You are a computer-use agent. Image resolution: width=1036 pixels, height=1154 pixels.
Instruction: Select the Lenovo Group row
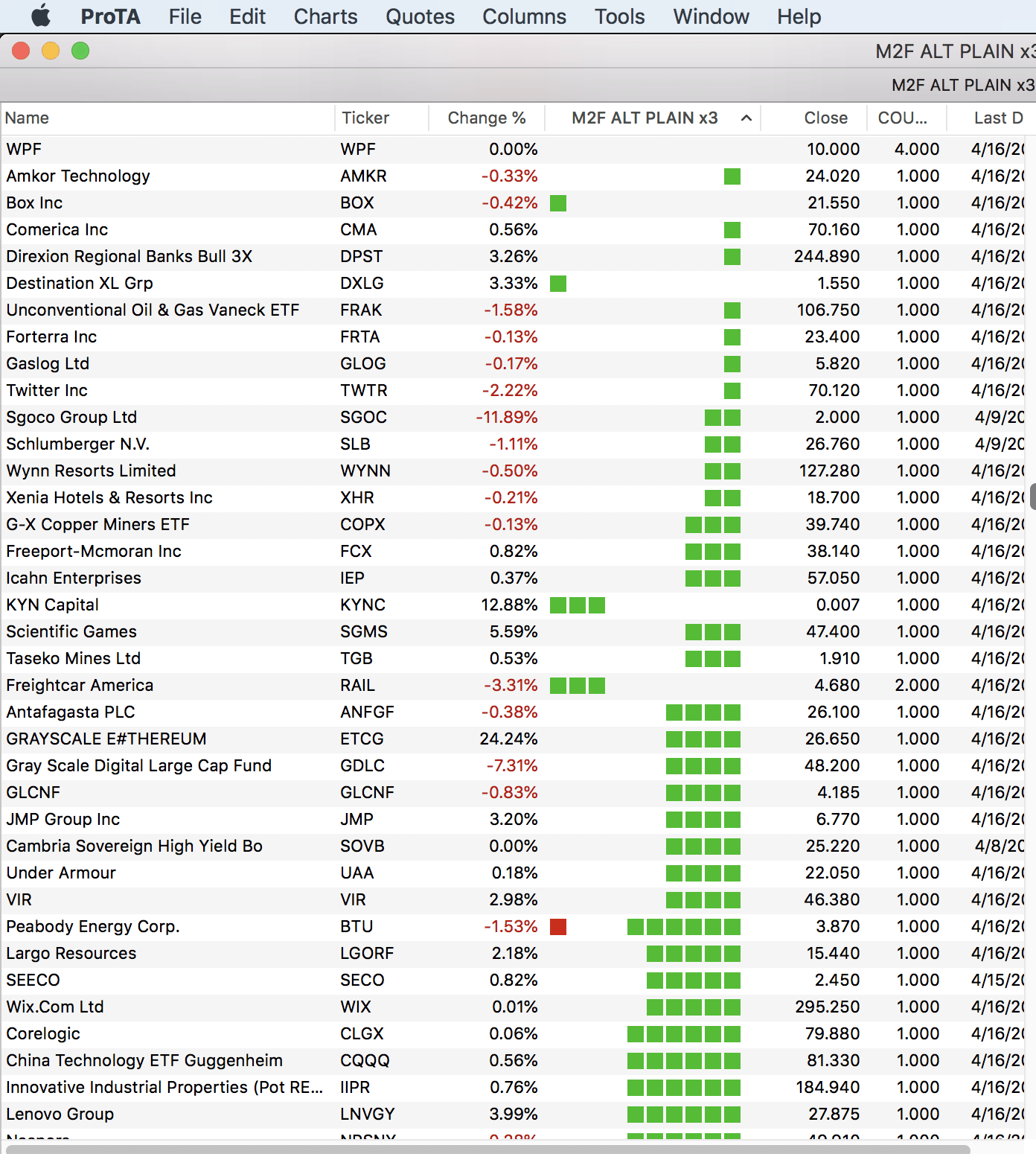tap(514, 1115)
